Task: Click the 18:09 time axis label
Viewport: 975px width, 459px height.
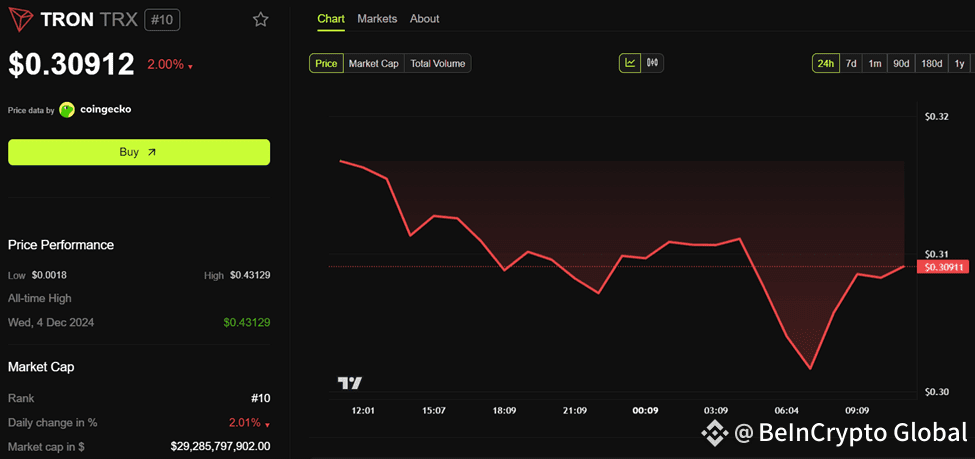Action: [504, 411]
